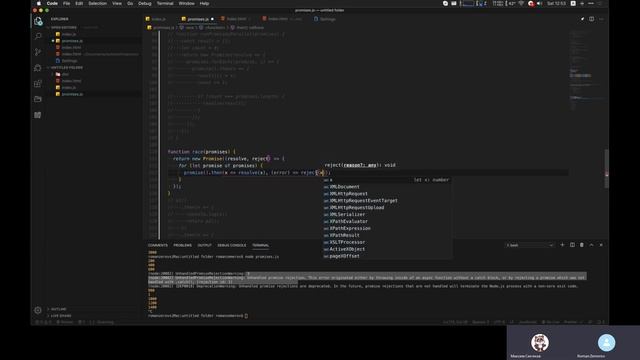
Task: Open the Search view in activity bar
Action: 38,36
